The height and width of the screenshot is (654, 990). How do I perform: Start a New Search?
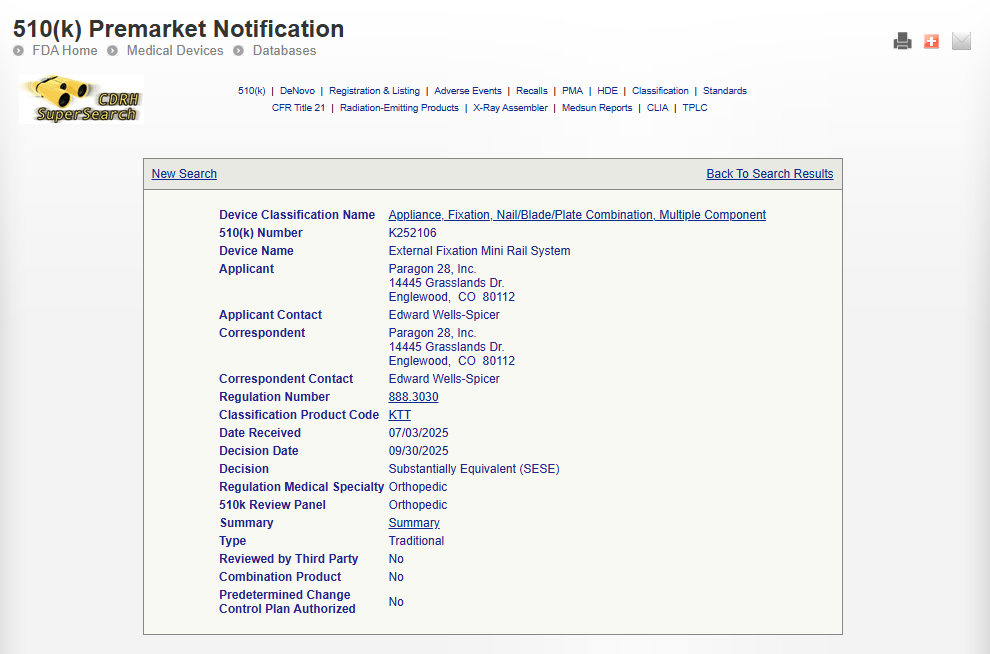click(184, 174)
